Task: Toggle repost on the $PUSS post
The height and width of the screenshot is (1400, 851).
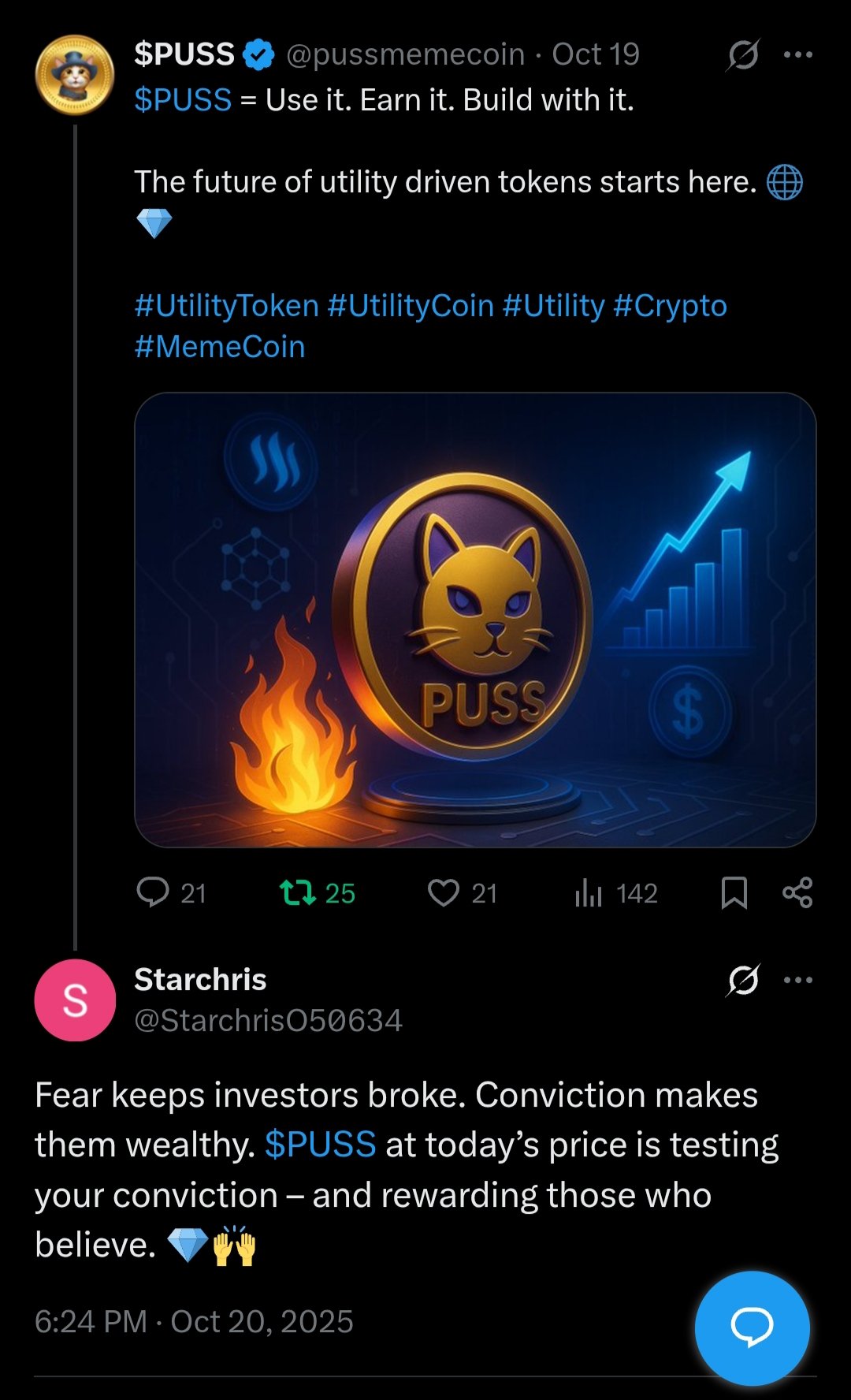Action: 298,892
